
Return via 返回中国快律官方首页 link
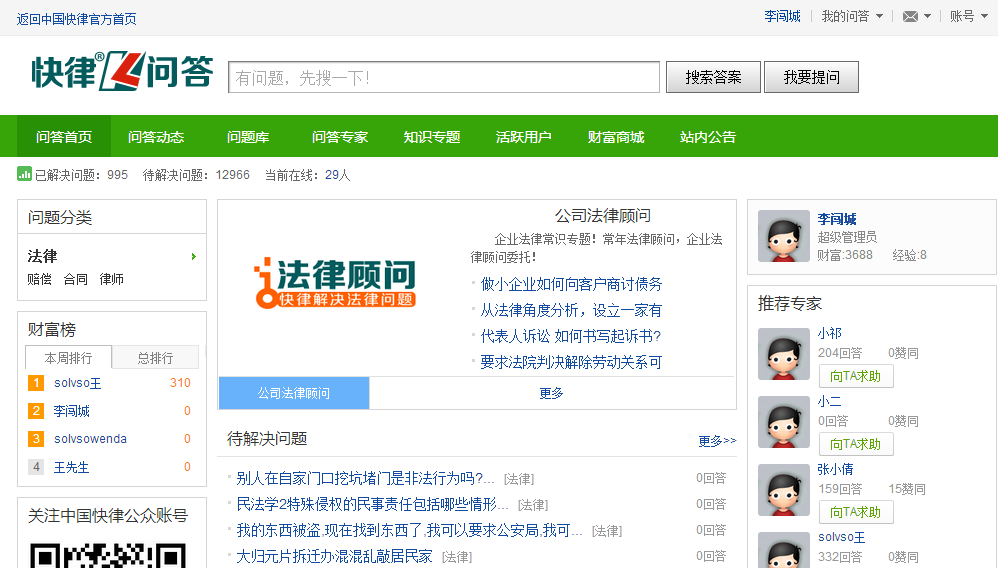(x=77, y=19)
